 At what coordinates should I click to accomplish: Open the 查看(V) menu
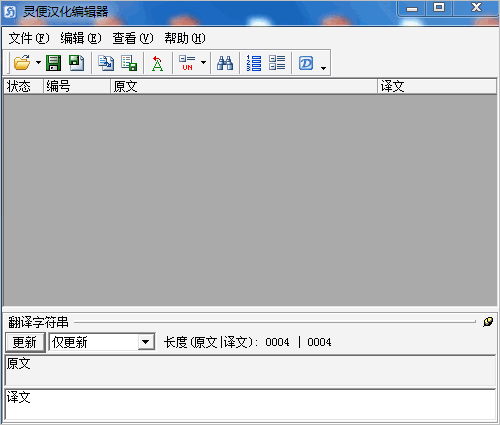click(133, 38)
